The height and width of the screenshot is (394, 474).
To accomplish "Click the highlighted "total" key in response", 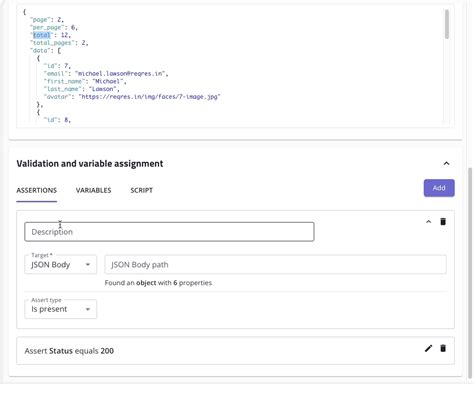I will point(42,35).
